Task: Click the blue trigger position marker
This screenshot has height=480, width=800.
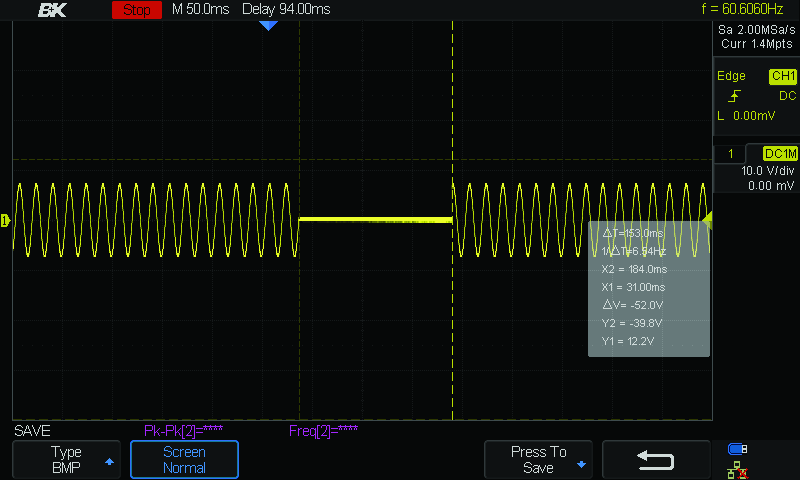Action: pyautogui.click(x=268, y=26)
